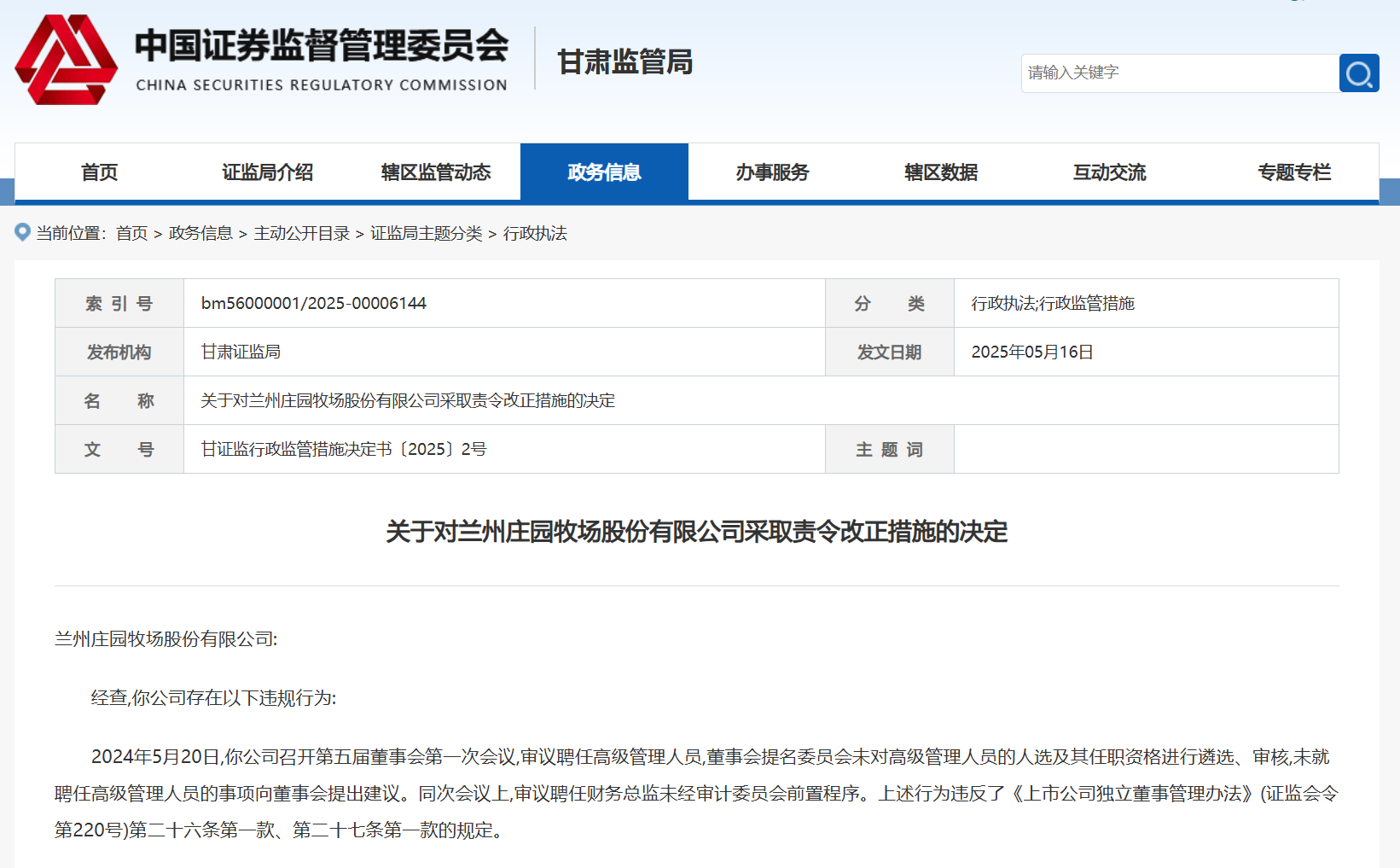Viewport: 1400px width, 868px height.
Task: Click the CHINA SECURITIES REGULATORY COMMISSION subtitle
Action: [x=322, y=84]
